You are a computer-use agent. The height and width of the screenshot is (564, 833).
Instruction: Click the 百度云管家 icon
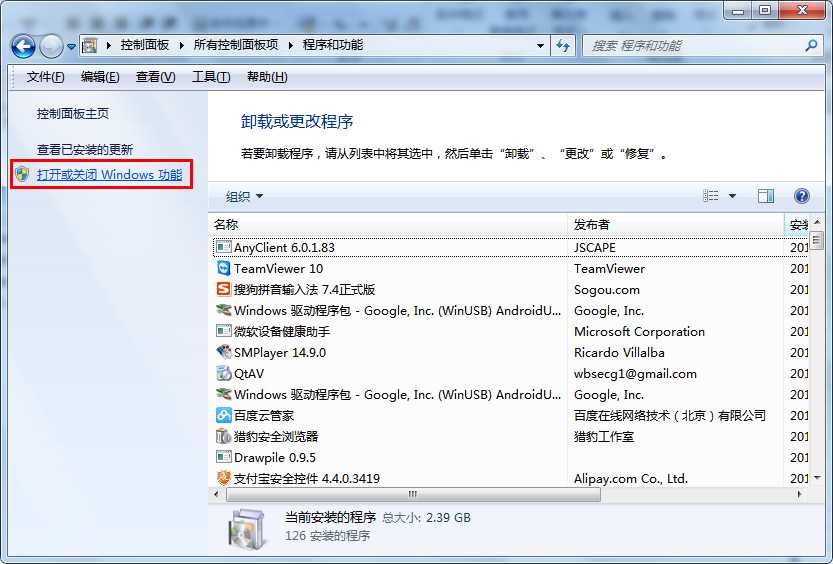224,415
